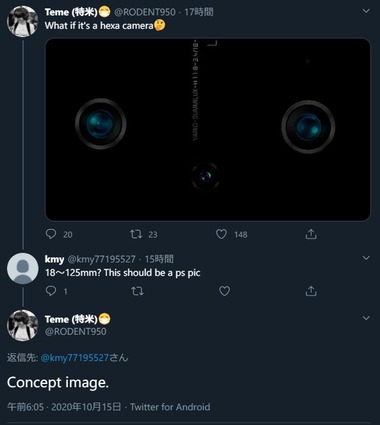Open kmy username in reply tweet

(x=54, y=259)
